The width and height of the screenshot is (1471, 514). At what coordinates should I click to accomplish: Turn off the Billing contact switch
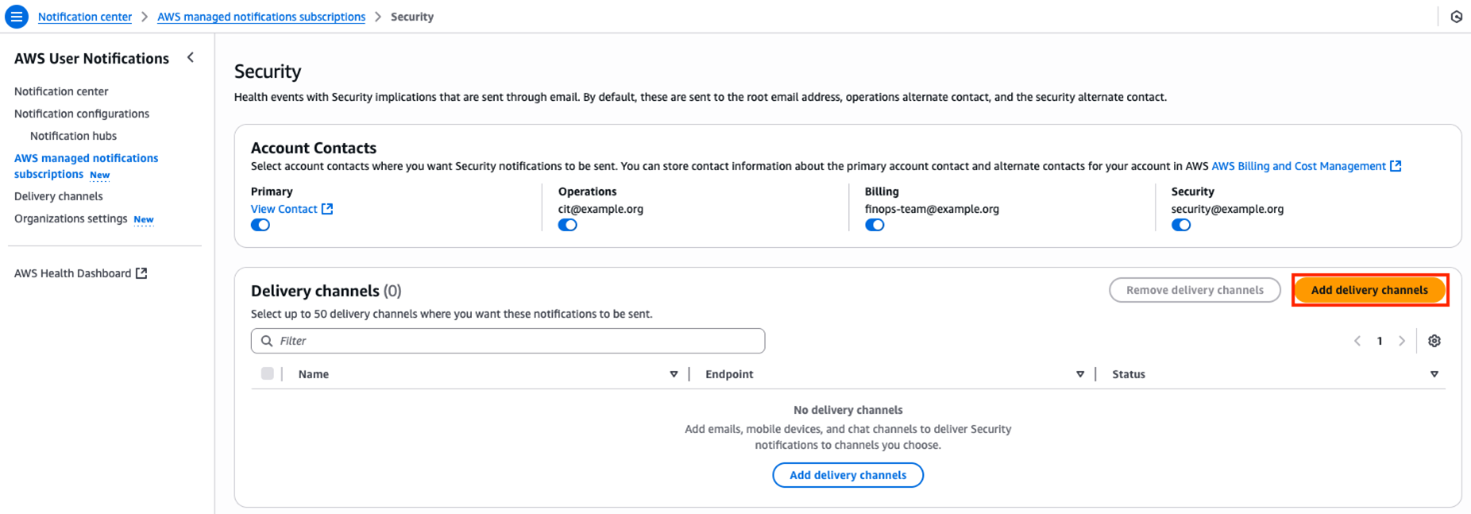point(874,225)
